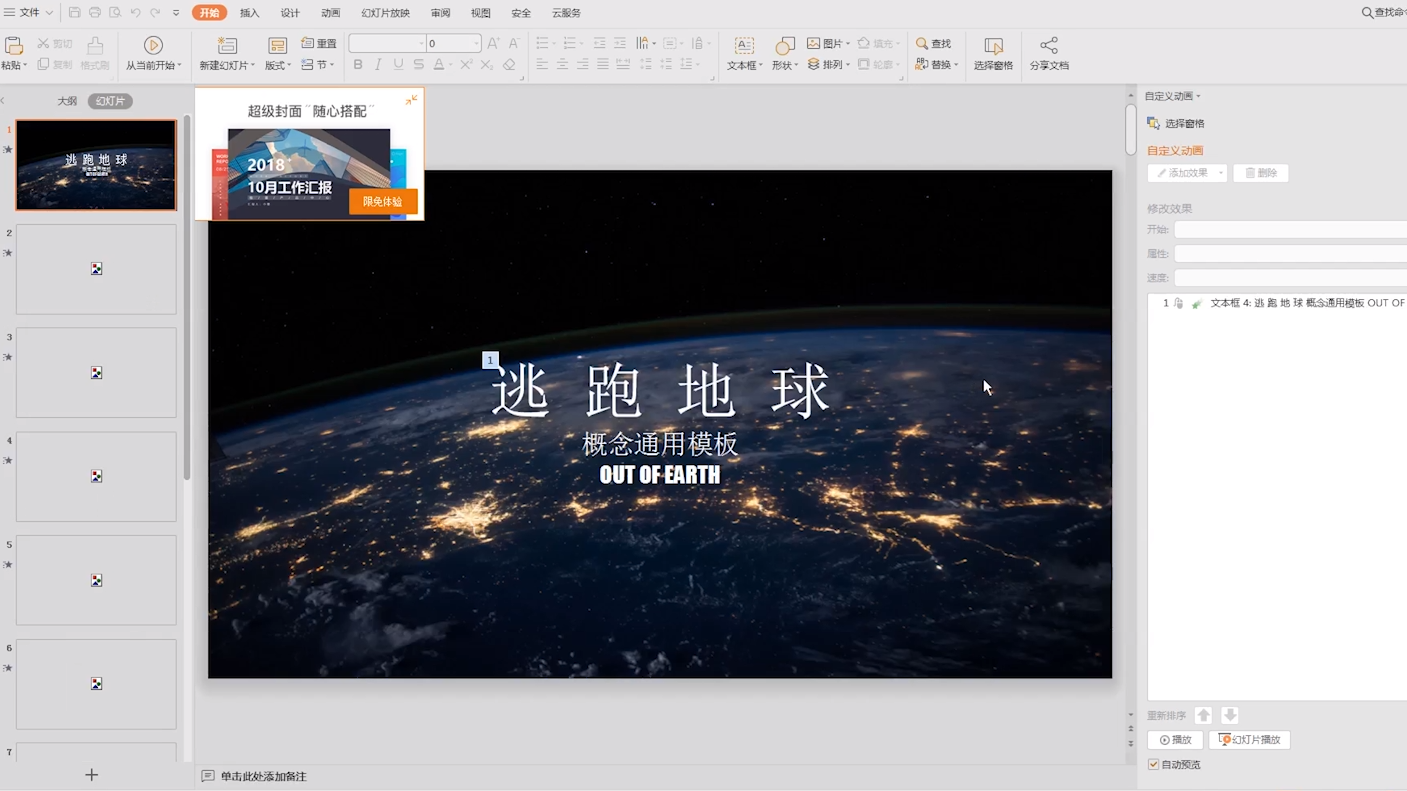Redo the last action
The image size is (1407, 791).
[155, 13]
